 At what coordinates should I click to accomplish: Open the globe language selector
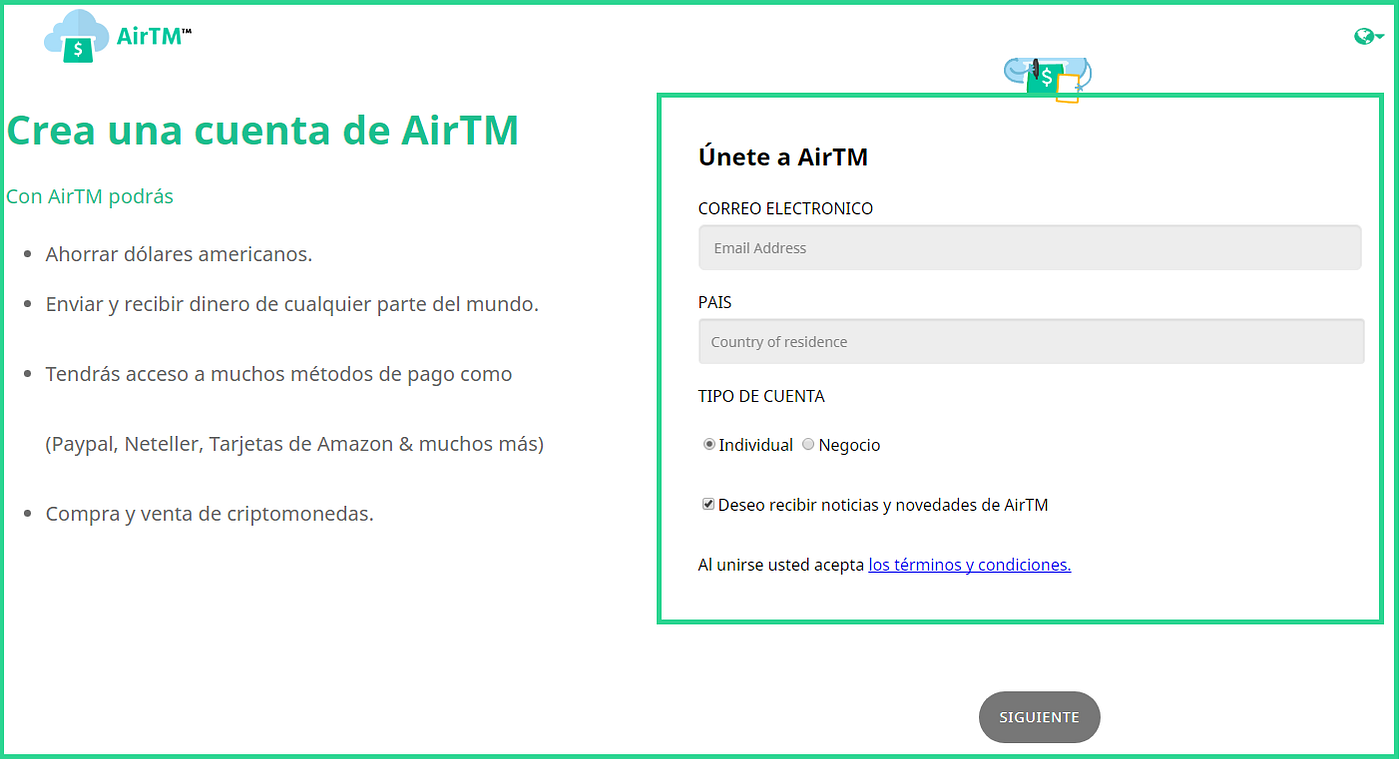click(x=1368, y=37)
